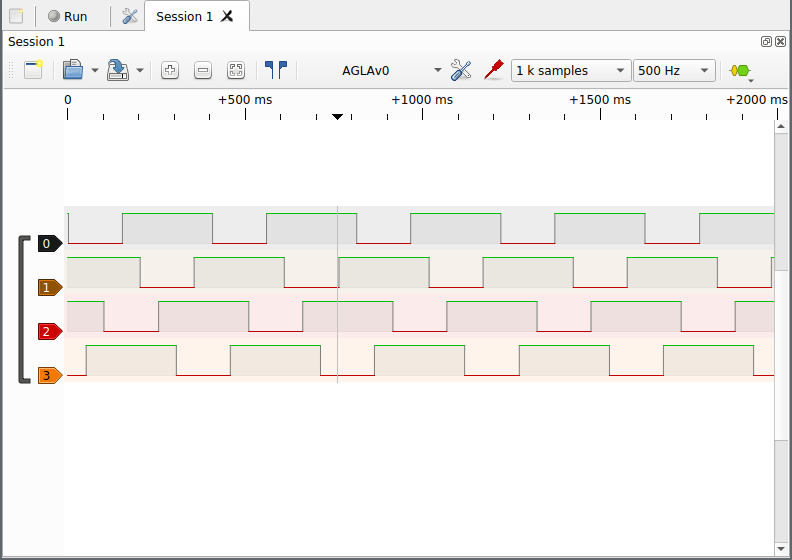Toggle the cursors display icon
Viewport: 792px width, 560px height.
pyautogui.click(x=276, y=70)
